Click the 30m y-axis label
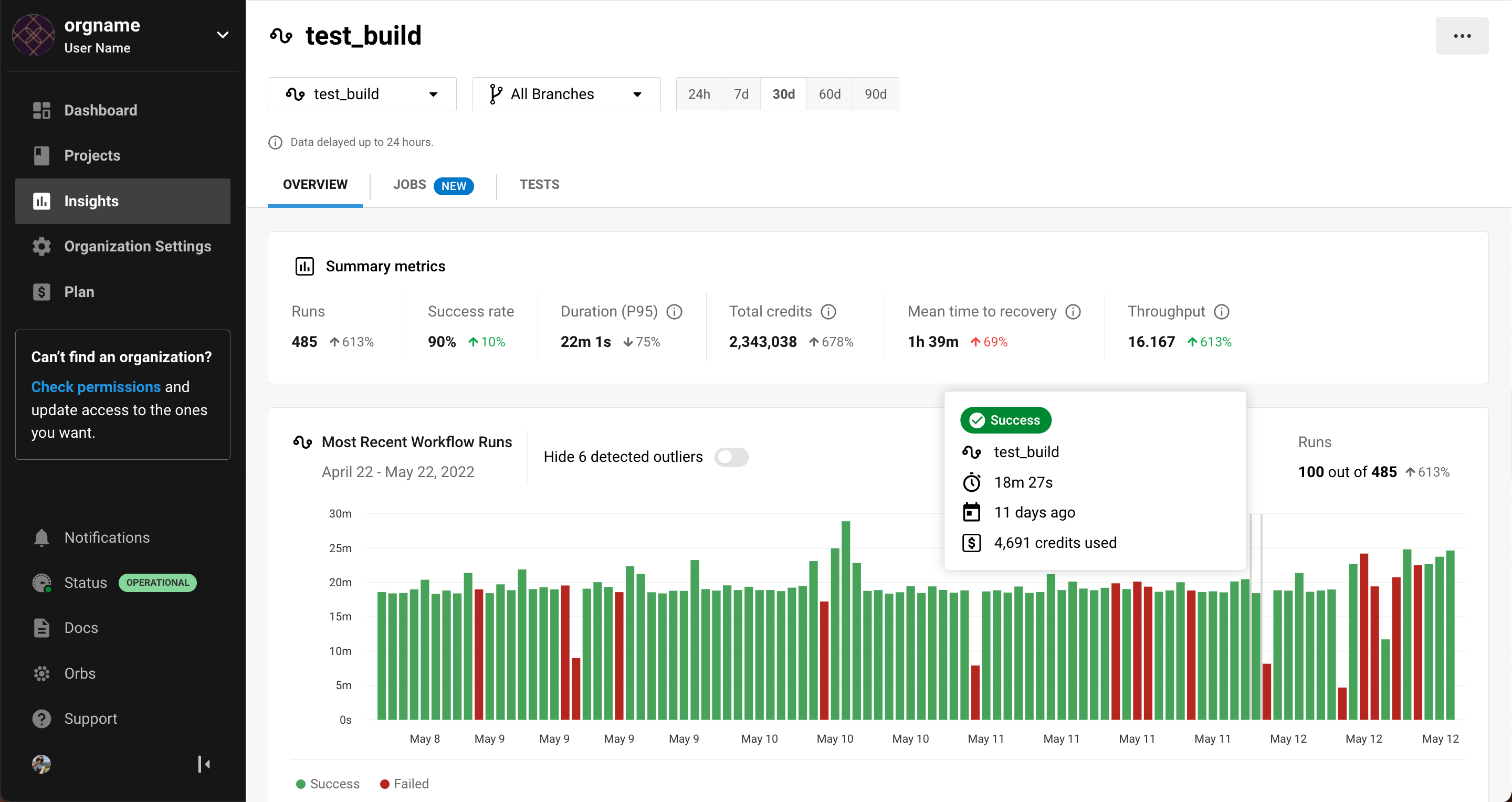 [340, 513]
